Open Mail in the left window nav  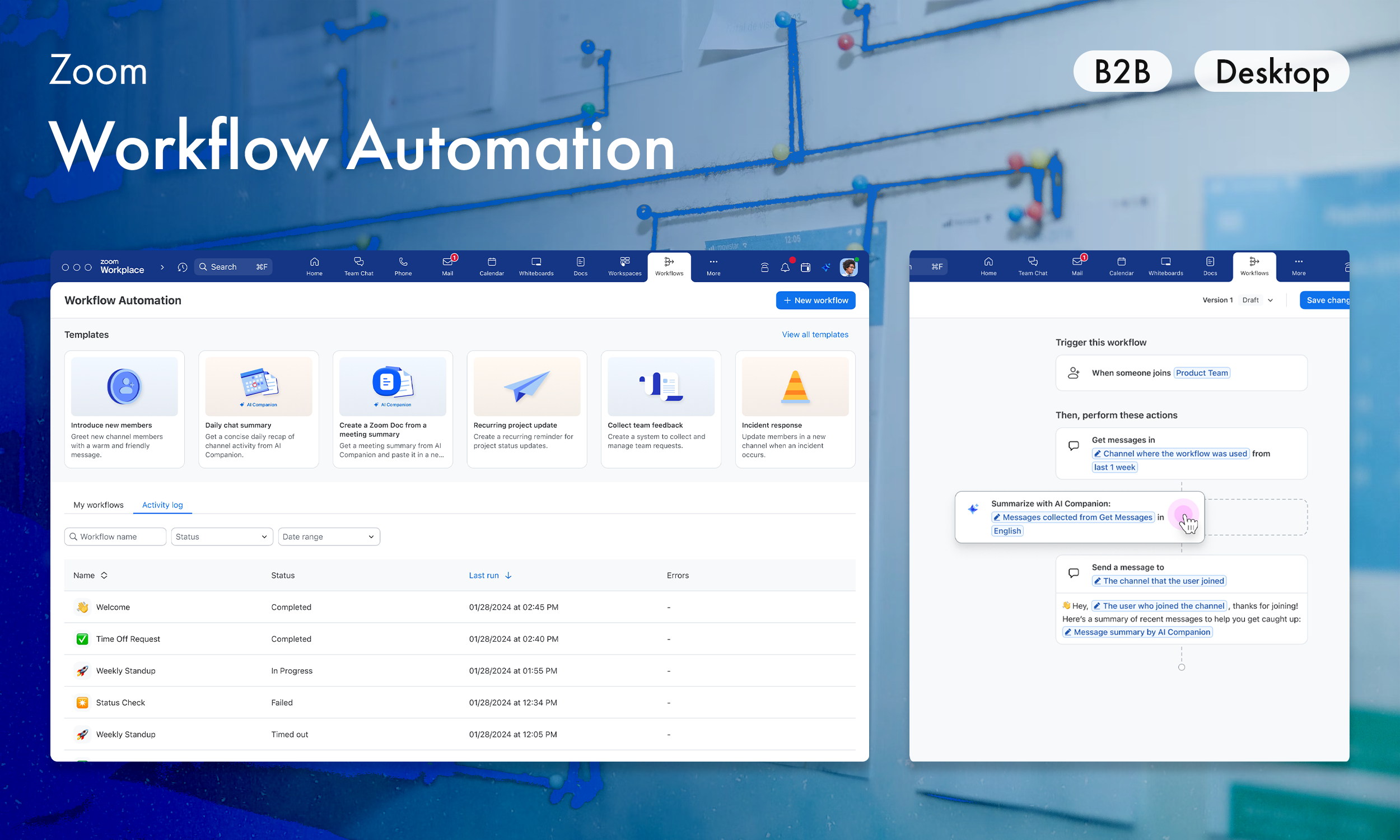point(447,266)
